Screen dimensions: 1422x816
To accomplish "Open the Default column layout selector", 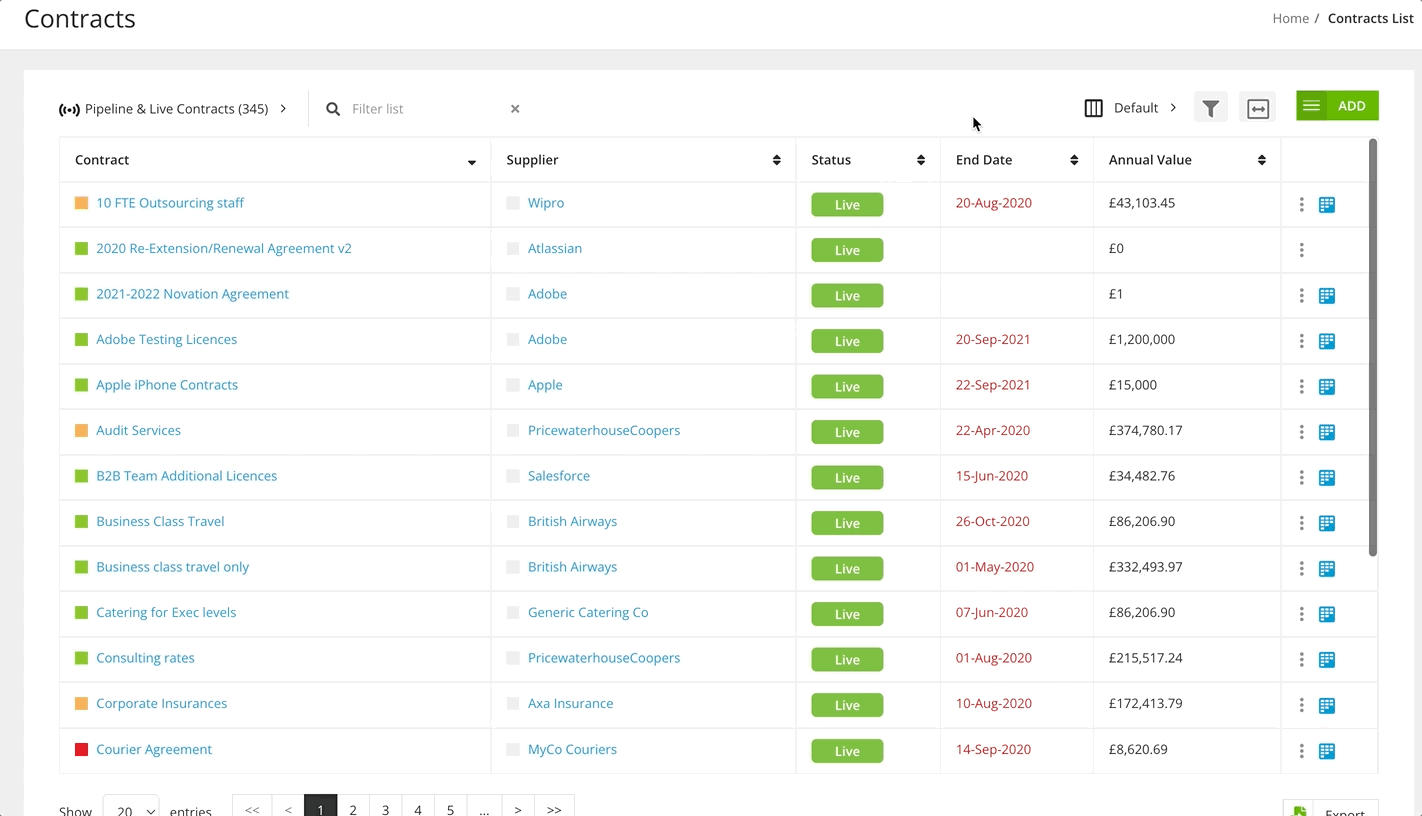I will pos(1130,108).
